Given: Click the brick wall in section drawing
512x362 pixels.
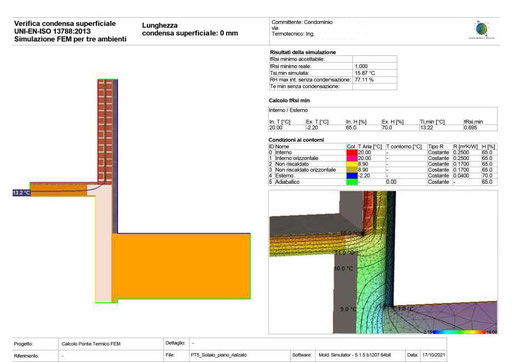Looking at the screenshot, I should click(105, 132).
